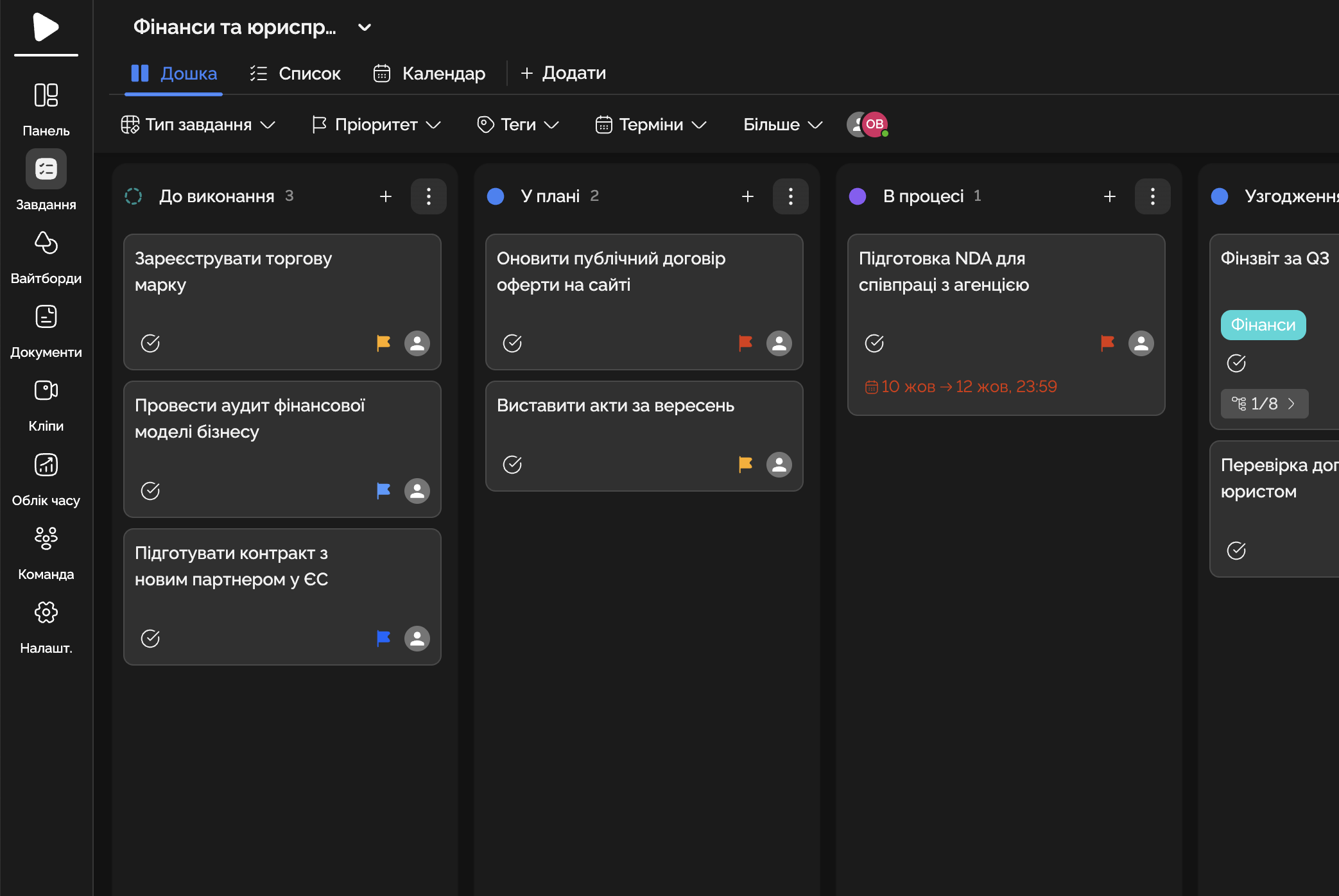Image resolution: width=1339 pixels, height=896 pixels.
Task: Open Налашт. settings gear icon
Action: 46,612
